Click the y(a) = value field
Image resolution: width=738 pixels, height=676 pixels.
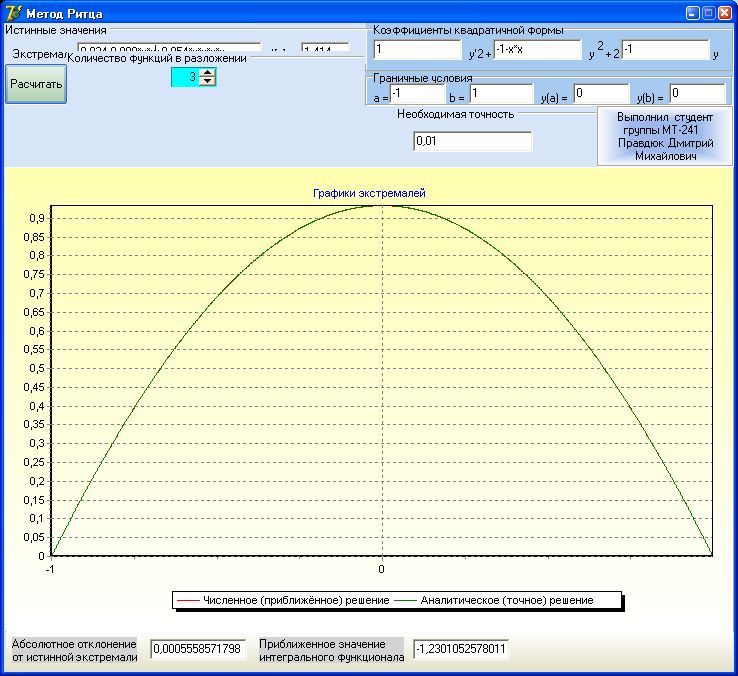(602, 94)
